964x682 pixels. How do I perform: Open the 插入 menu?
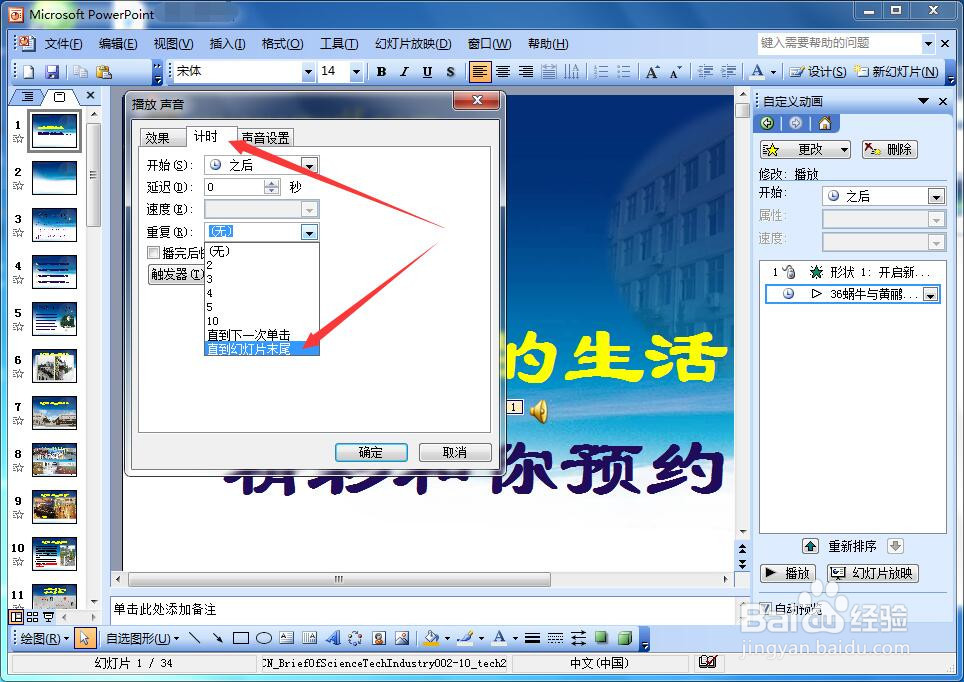click(227, 44)
